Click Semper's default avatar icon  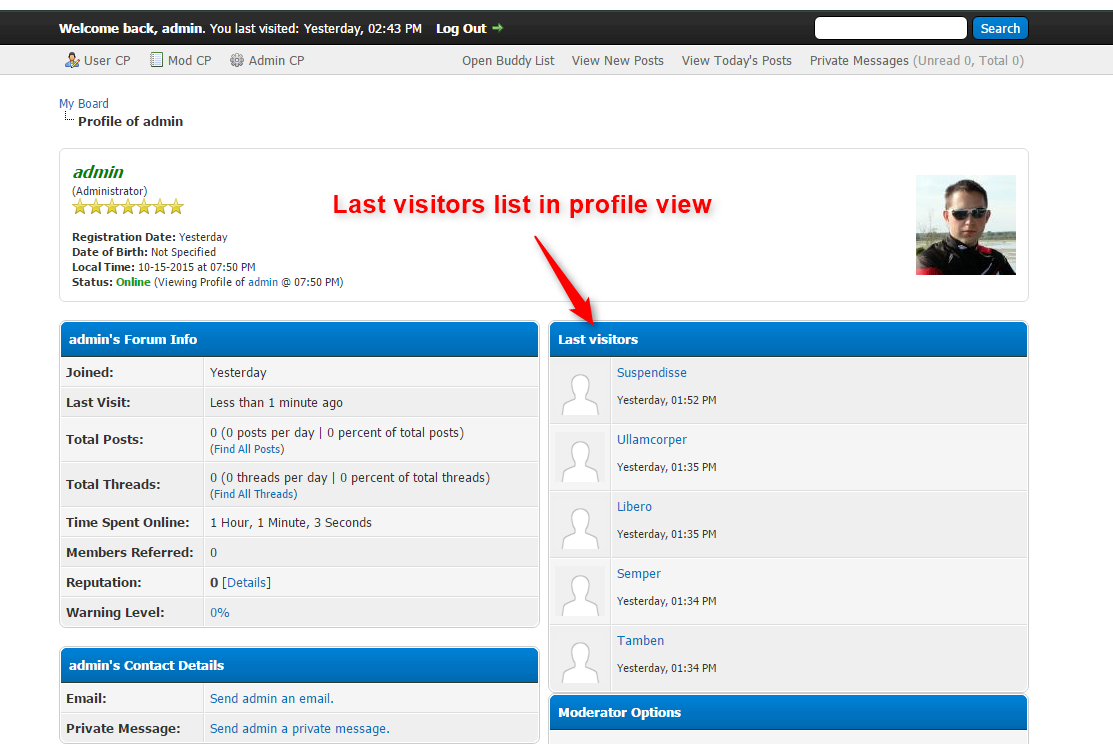click(580, 592)
